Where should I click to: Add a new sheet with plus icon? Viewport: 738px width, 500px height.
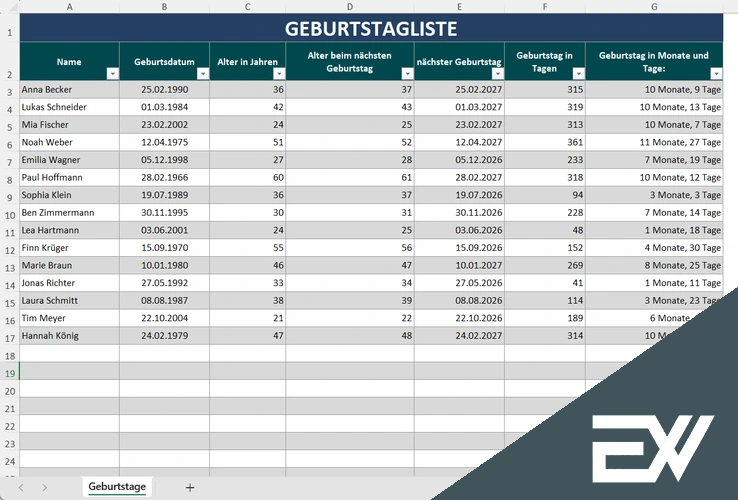click(190, 488)
